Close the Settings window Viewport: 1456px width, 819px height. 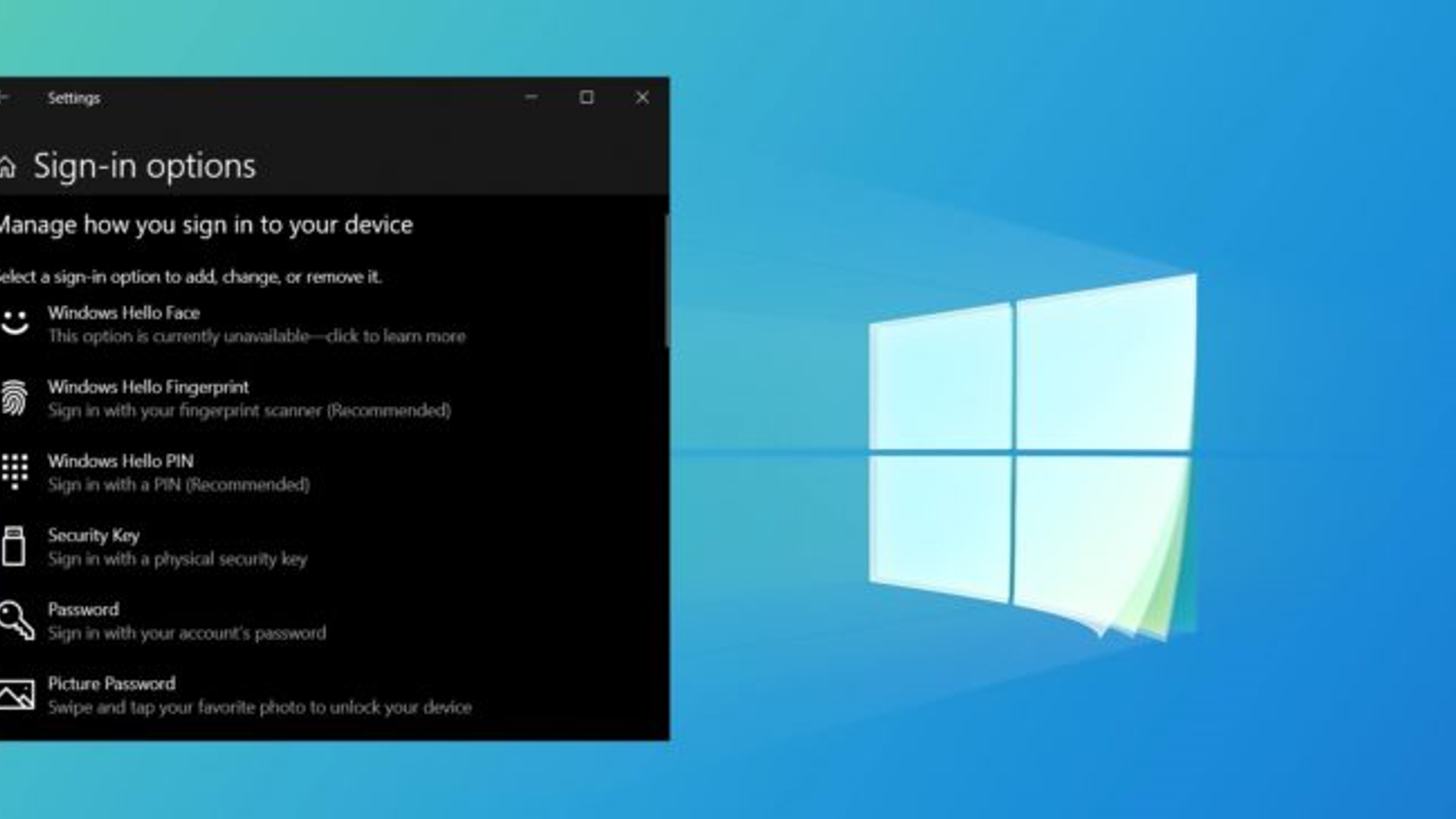click(x=642, y=97)
